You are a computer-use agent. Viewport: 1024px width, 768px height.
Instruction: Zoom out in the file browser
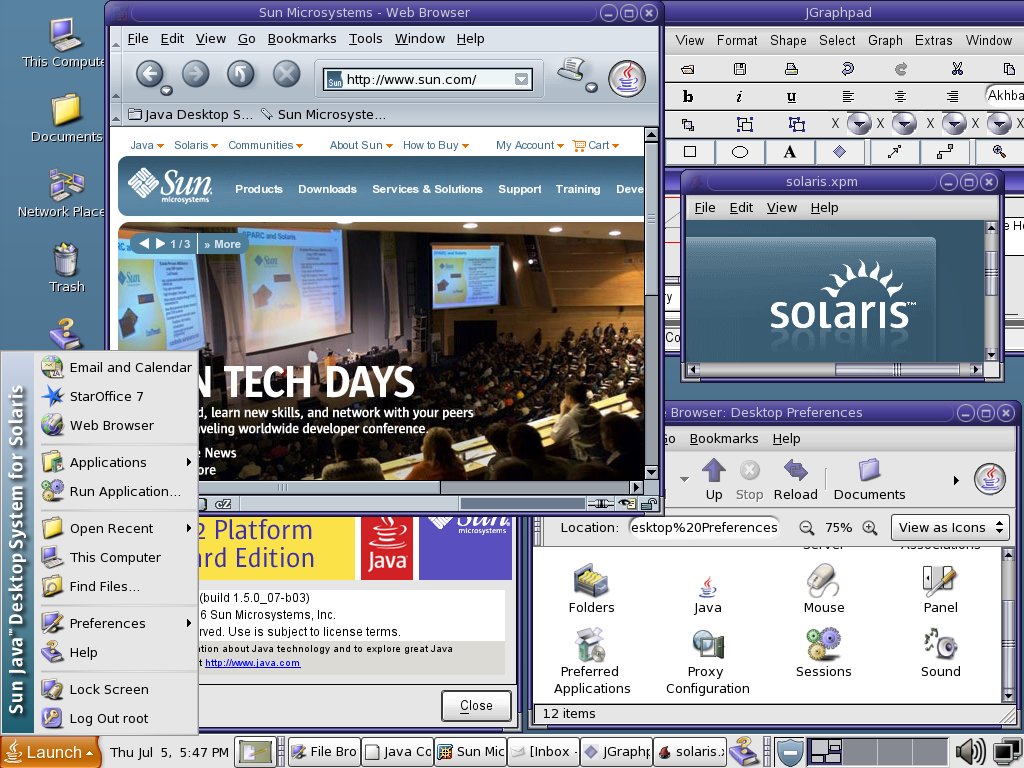click(807, 528)
